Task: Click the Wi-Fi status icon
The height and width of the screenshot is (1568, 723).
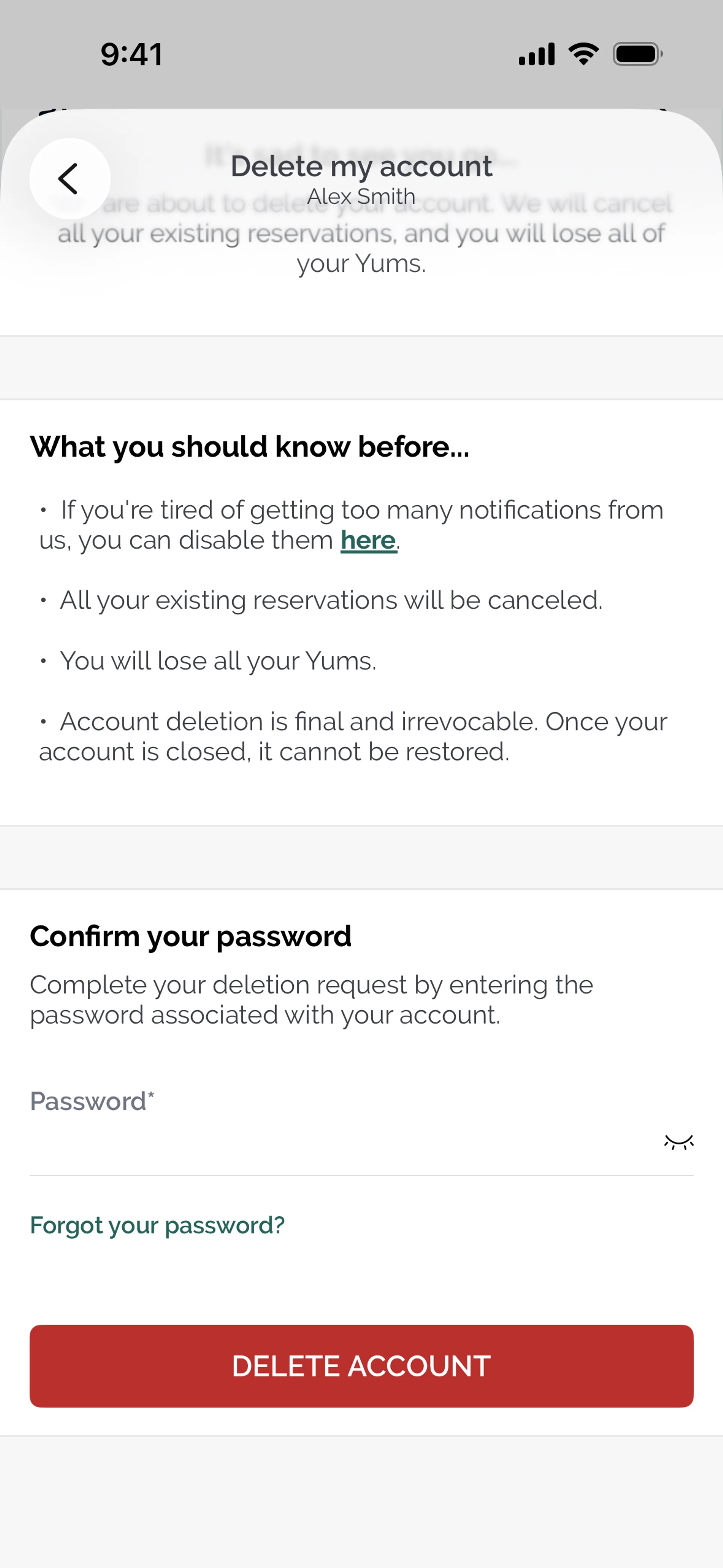Action: pyautogui.click(x=583, y=54)
